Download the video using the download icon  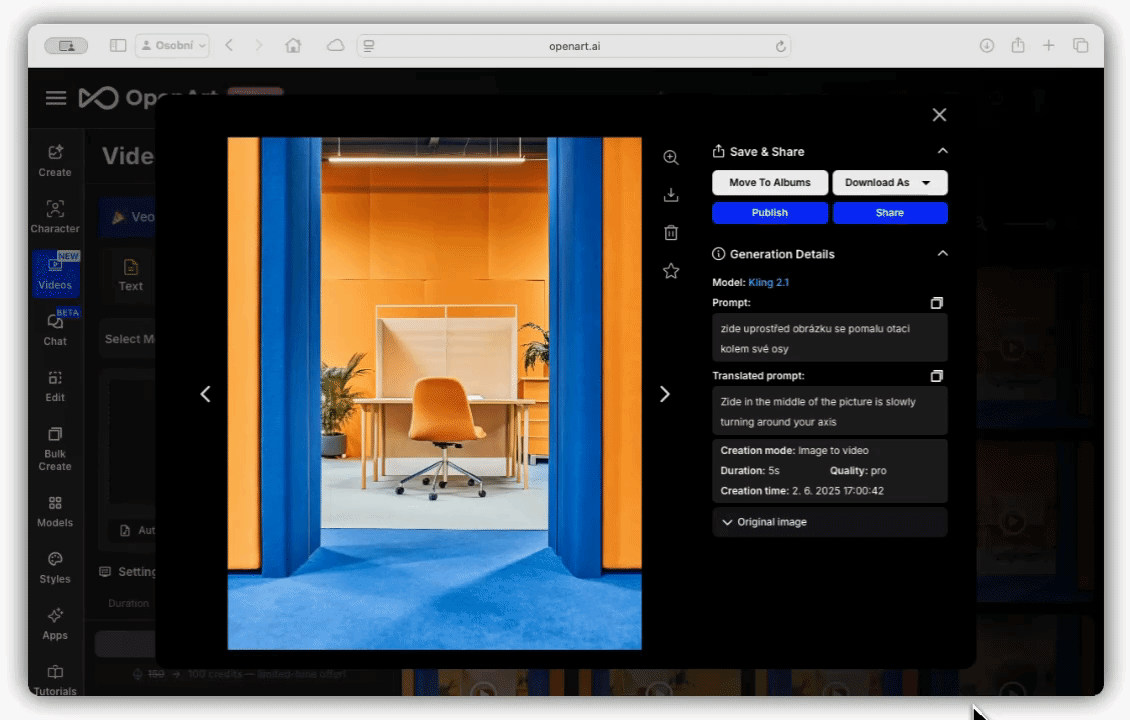pyautogui.click(x=671, y=195)
